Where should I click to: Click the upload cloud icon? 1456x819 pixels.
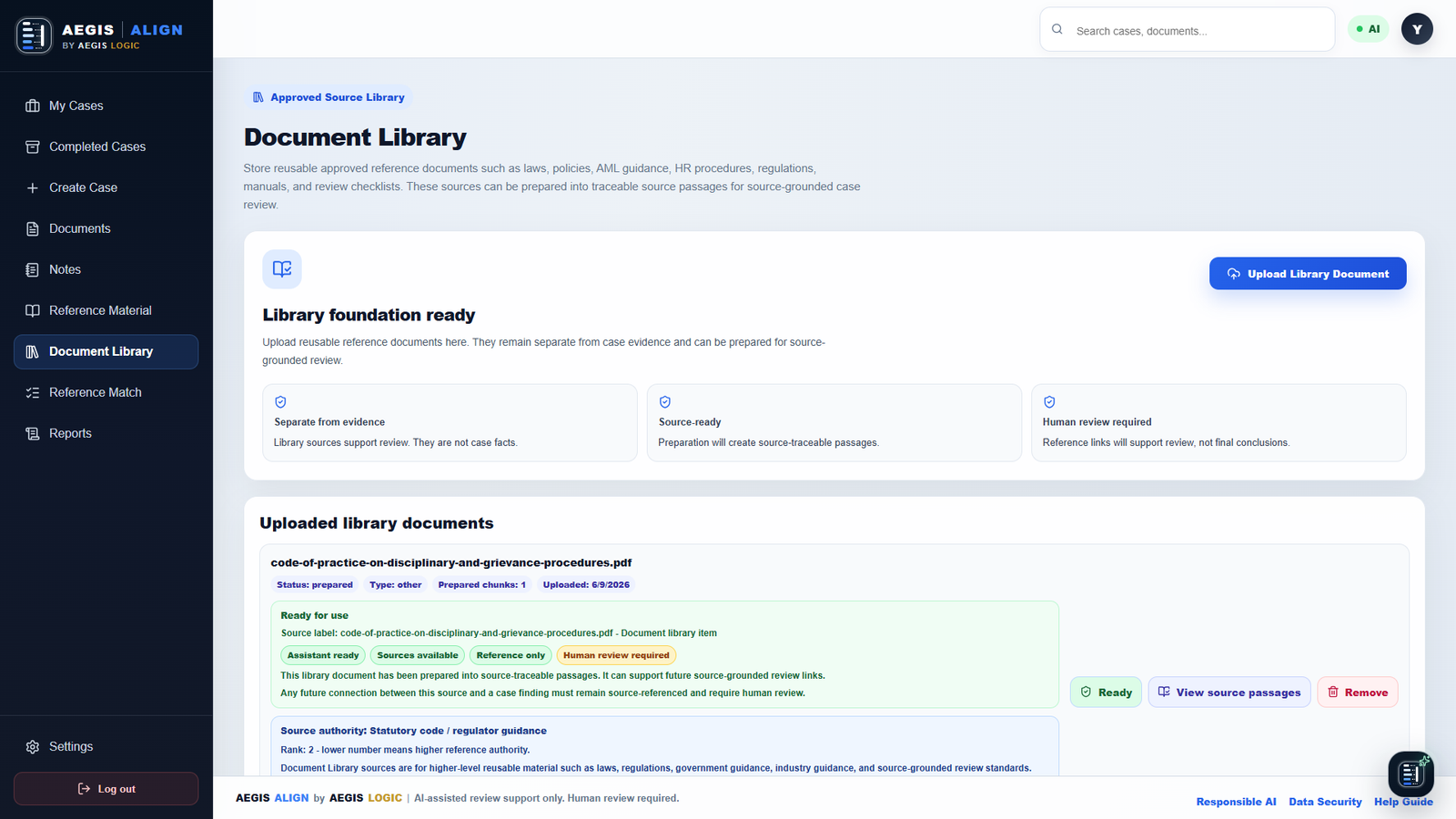pyautogui.click(x=1234, y=274)
